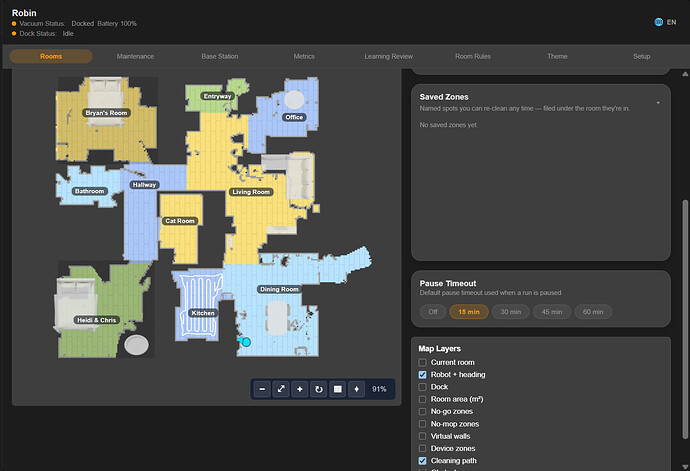The height and width of the screenshot is (471, 690).
Task: Select the Hallway room label
Action: (144, 185)
